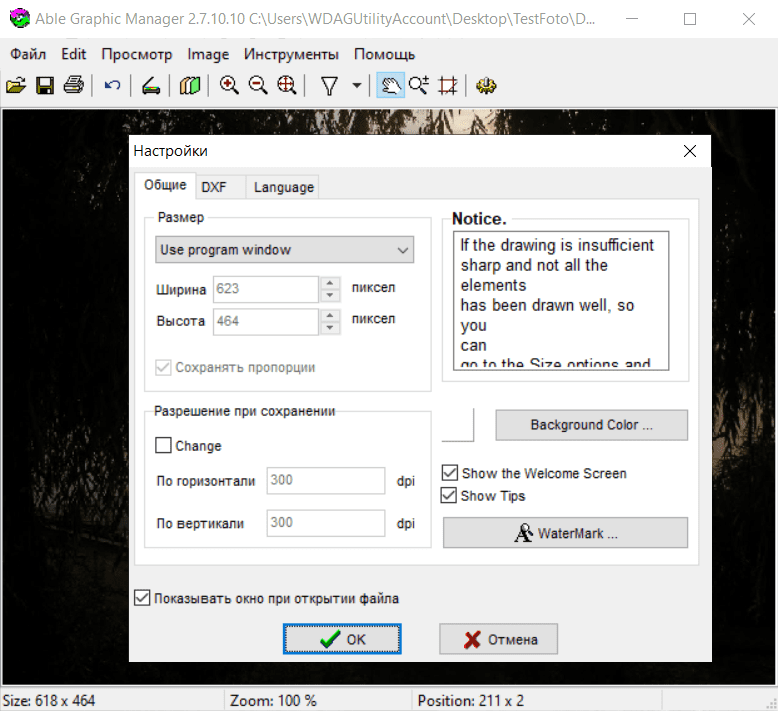778x711 pixels.
Task: Open the settings gear icon in toolbar
Action: [486, 85]
